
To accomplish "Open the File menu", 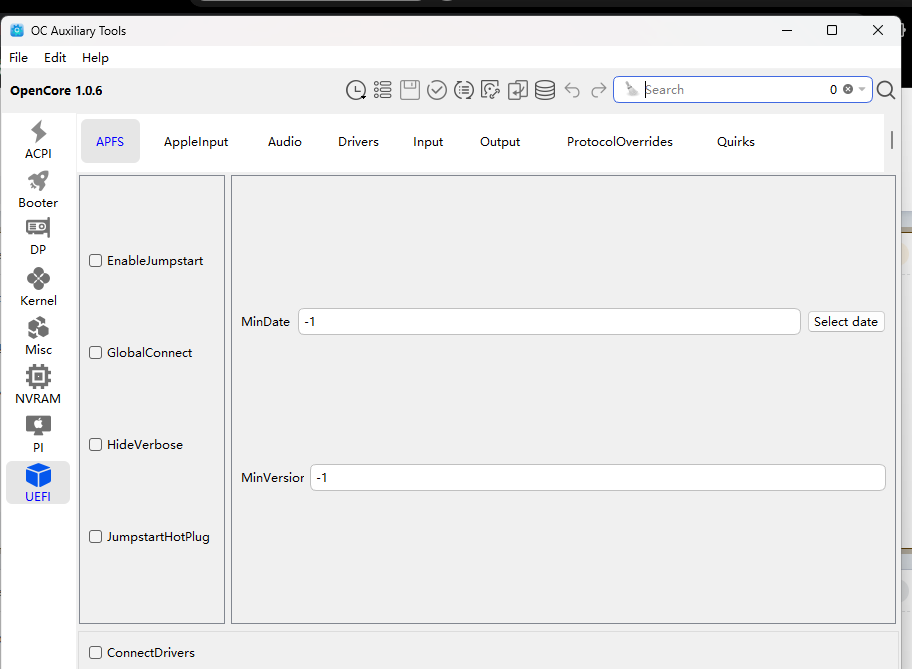I will pos(19,58).
